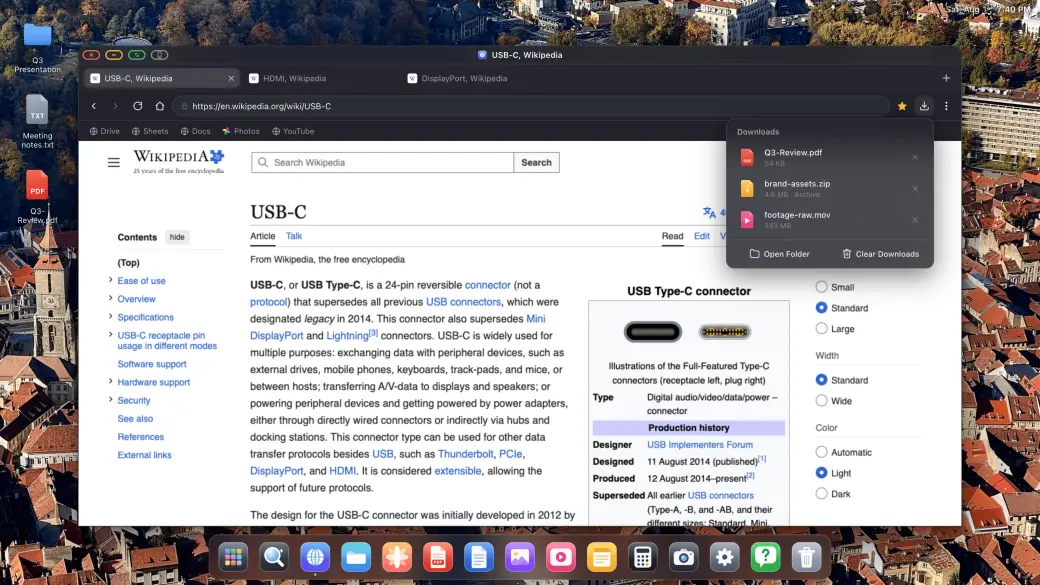Open the Trash in dock
The image size is (1040, 585).
tap(807, 558)
